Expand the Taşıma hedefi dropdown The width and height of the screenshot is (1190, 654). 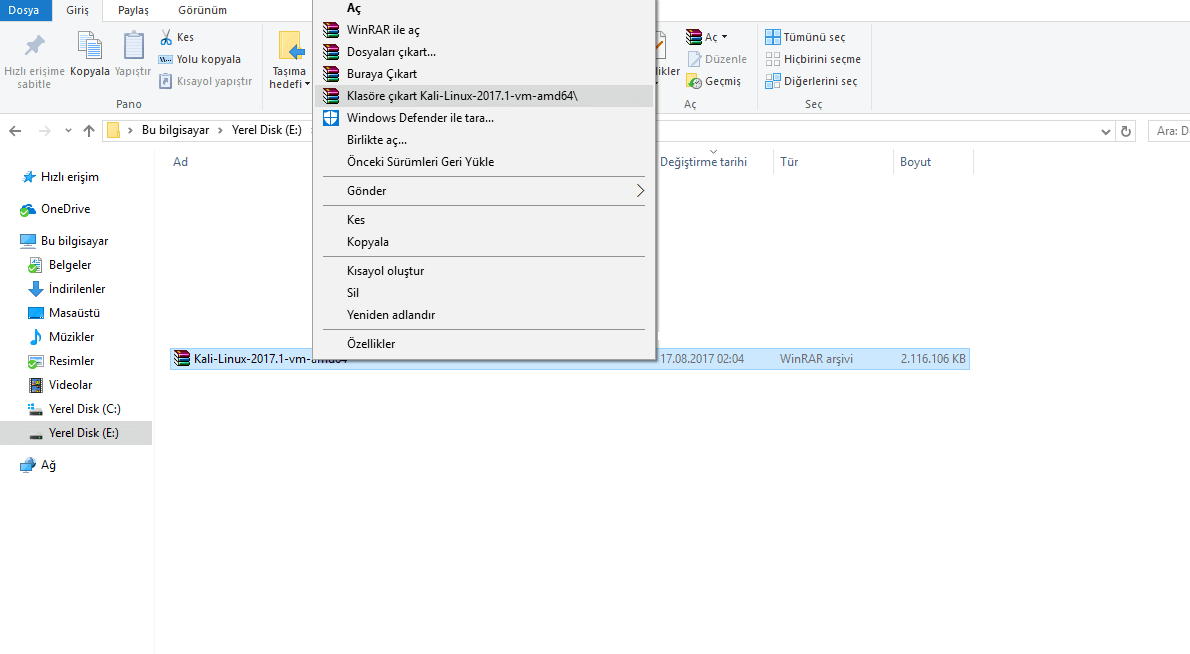click(307, 84)
